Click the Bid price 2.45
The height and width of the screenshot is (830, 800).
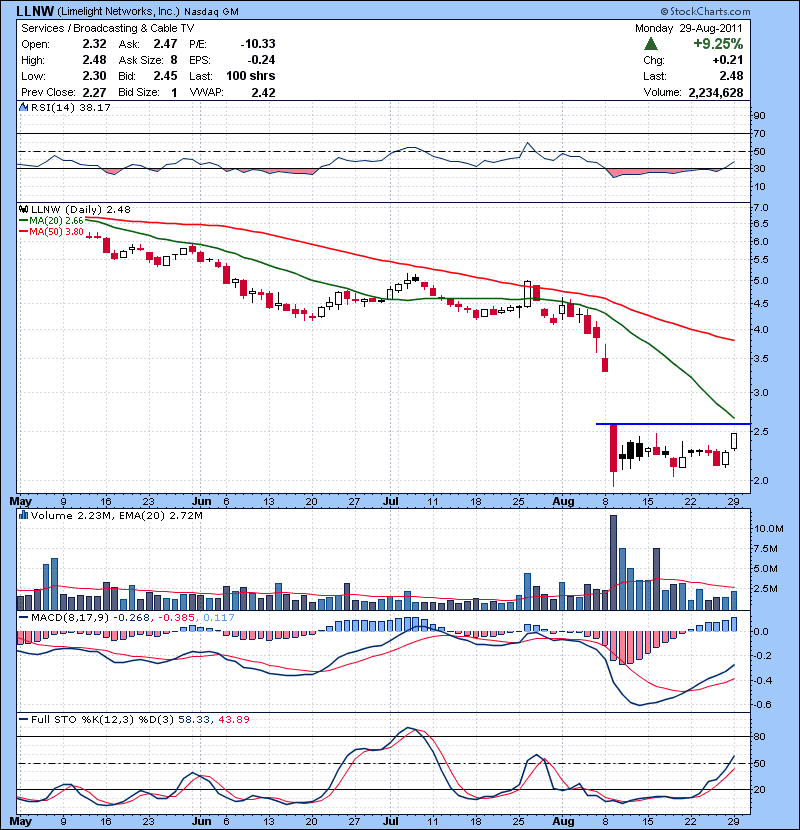pos(165,76)
